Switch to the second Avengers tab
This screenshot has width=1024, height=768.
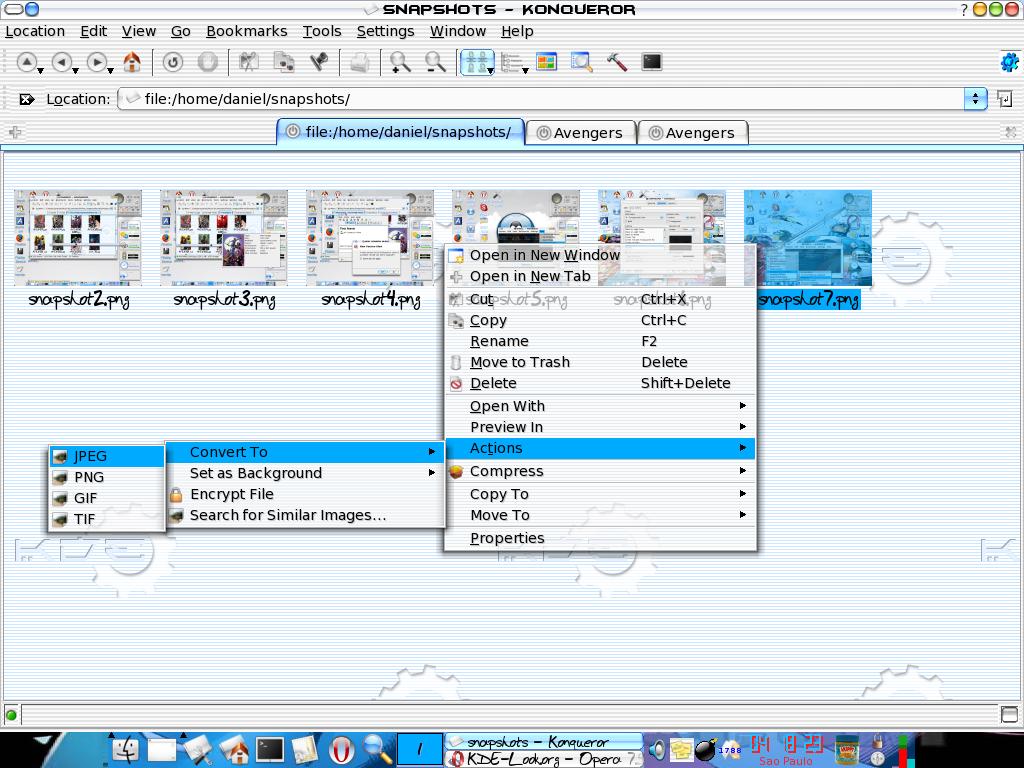(x=693, y=133)
